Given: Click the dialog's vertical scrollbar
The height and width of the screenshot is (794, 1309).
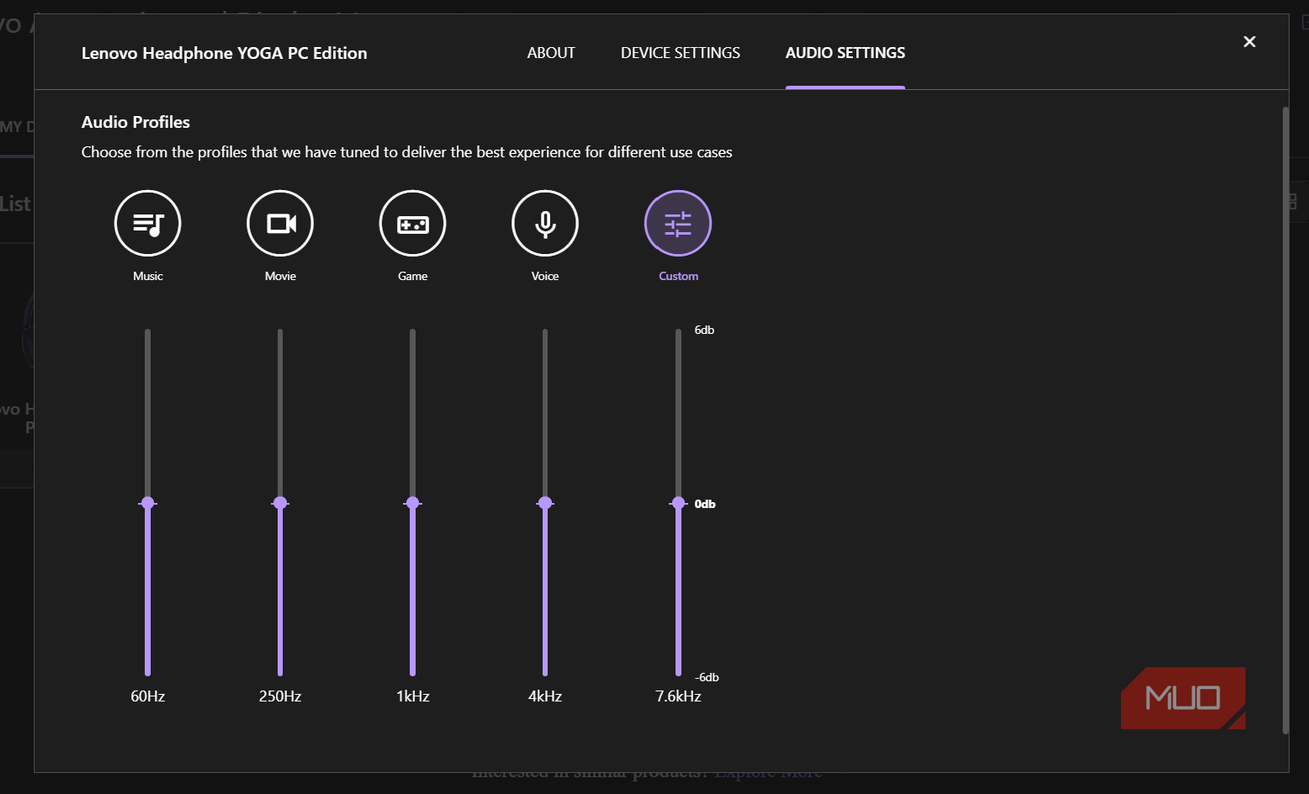Looking at the screenshot, I should (x=1285, y=420).
